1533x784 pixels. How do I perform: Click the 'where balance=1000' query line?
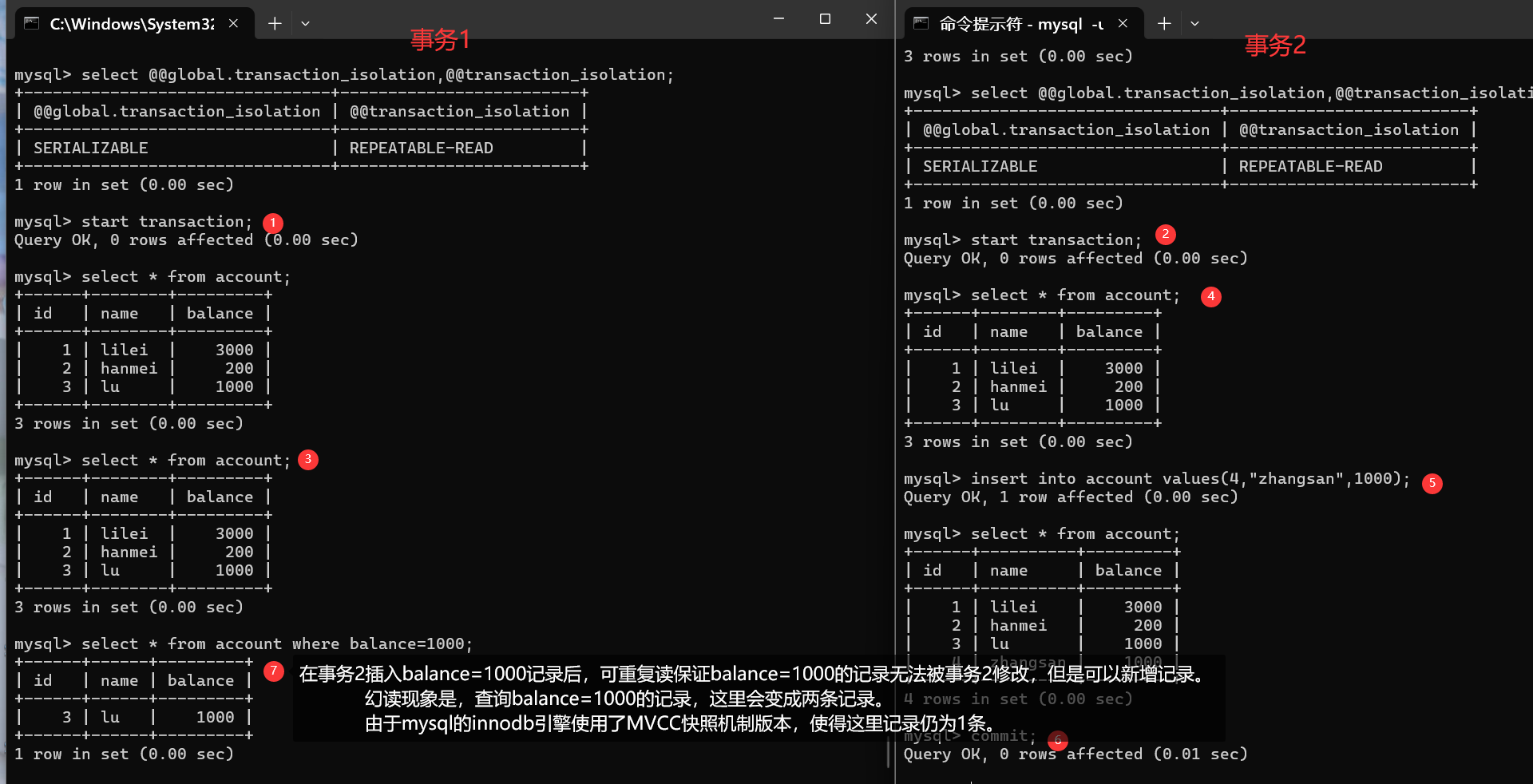click(x=244, y=643)
